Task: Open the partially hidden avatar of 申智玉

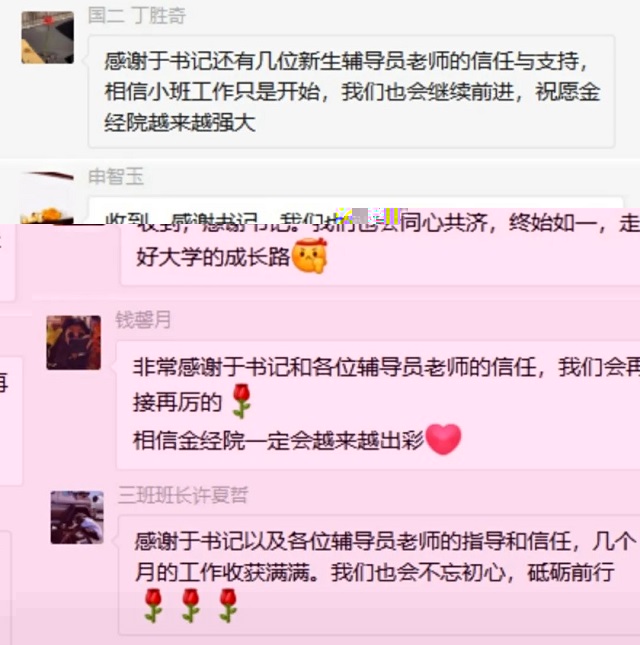Action: 47,198
